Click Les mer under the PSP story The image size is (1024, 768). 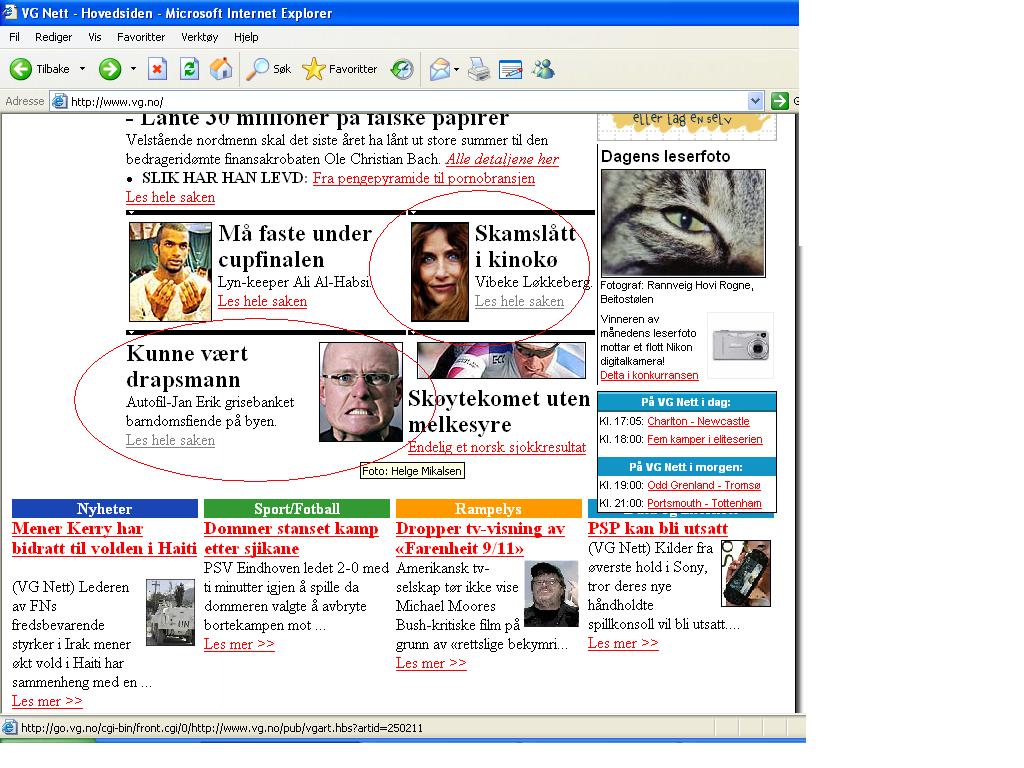[623, 643]
